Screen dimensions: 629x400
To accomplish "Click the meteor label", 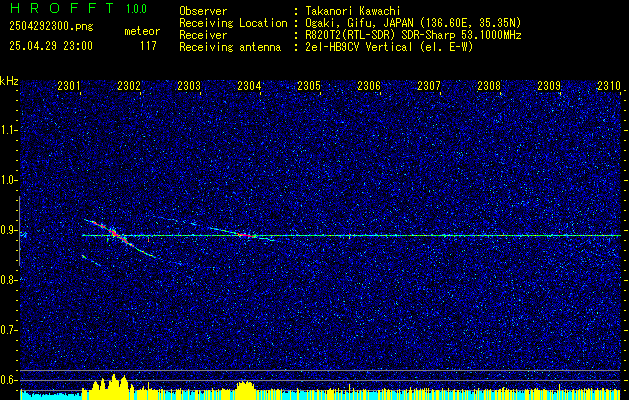I will point(142,31).
